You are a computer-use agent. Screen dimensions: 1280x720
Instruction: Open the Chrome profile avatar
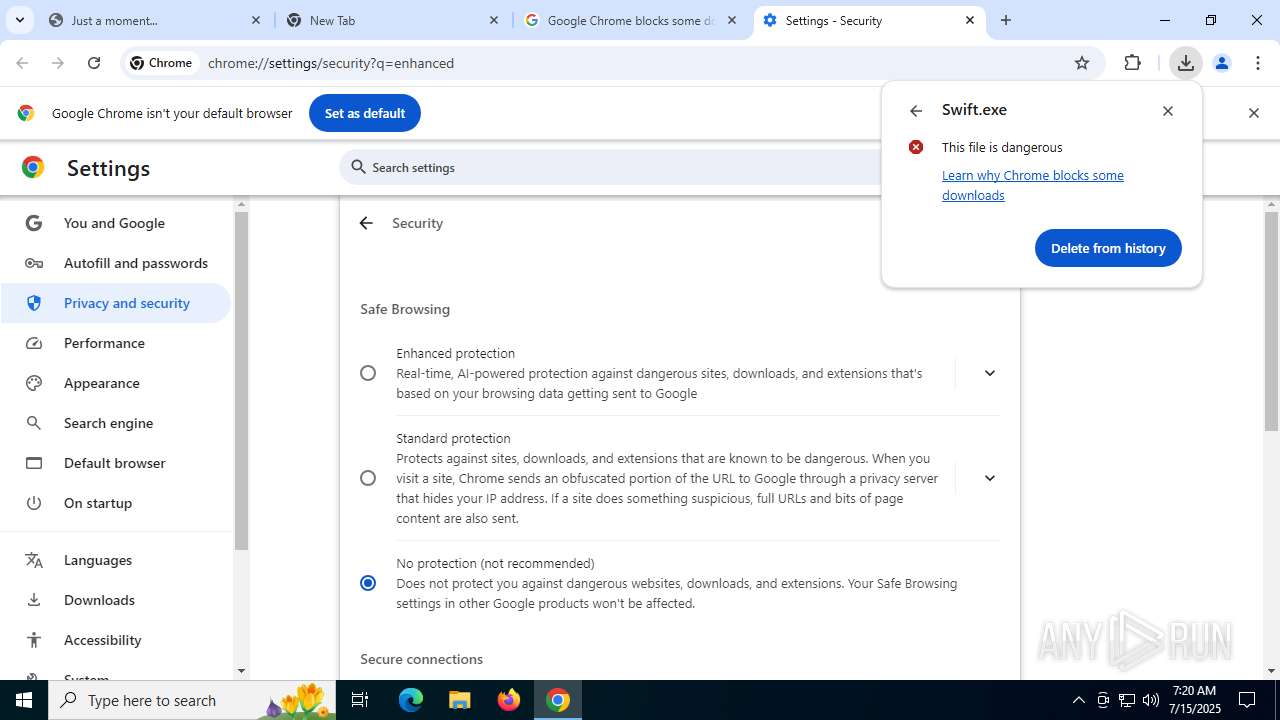1221,63
